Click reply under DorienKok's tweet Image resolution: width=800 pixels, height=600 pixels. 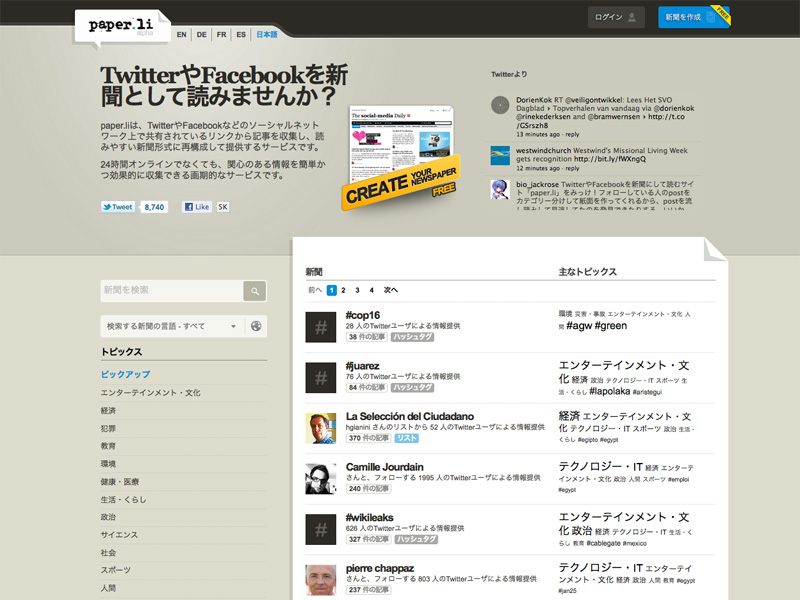[x=572, y=134]
